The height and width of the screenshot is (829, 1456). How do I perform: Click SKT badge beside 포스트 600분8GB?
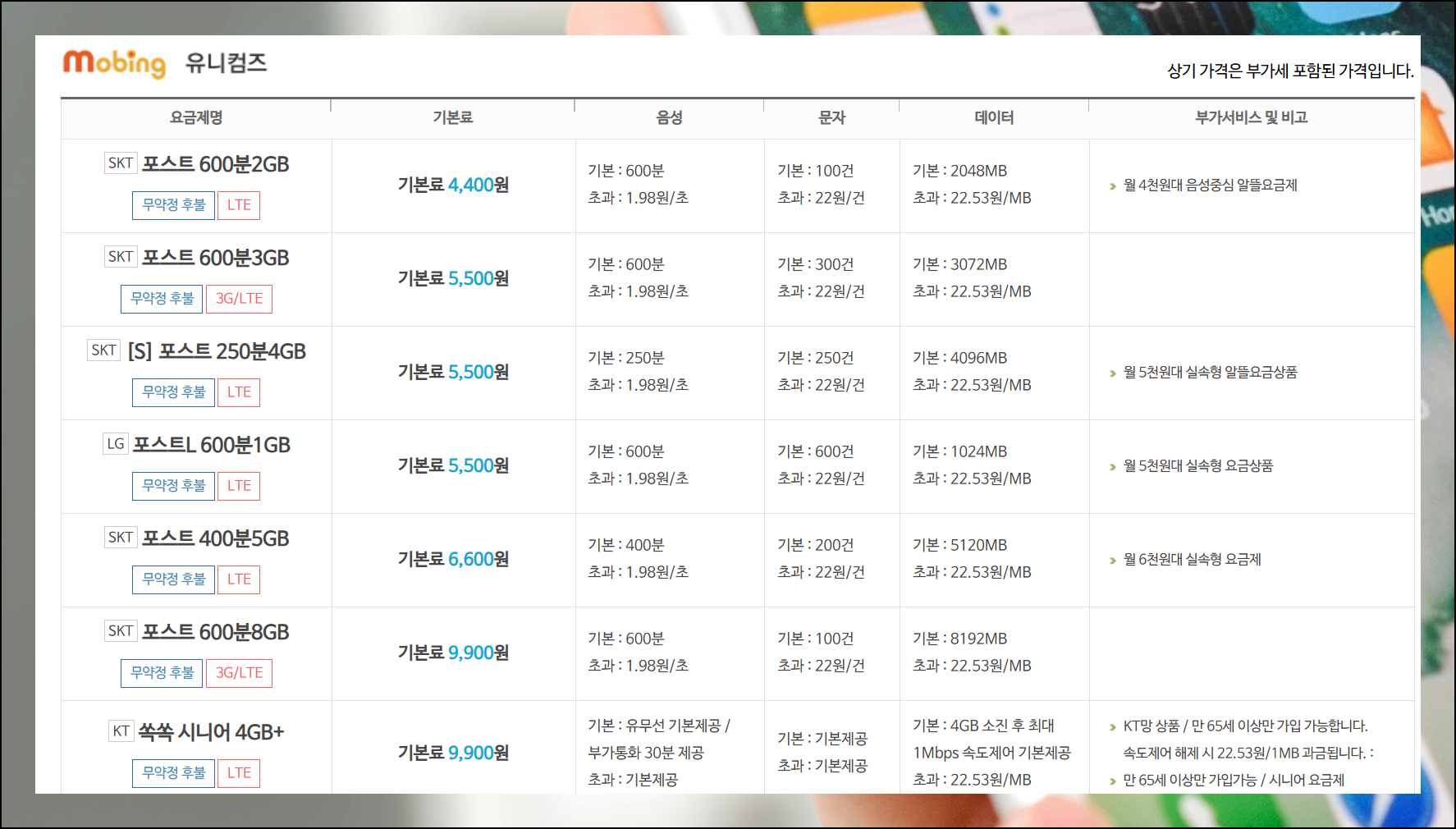coord(121,630)
